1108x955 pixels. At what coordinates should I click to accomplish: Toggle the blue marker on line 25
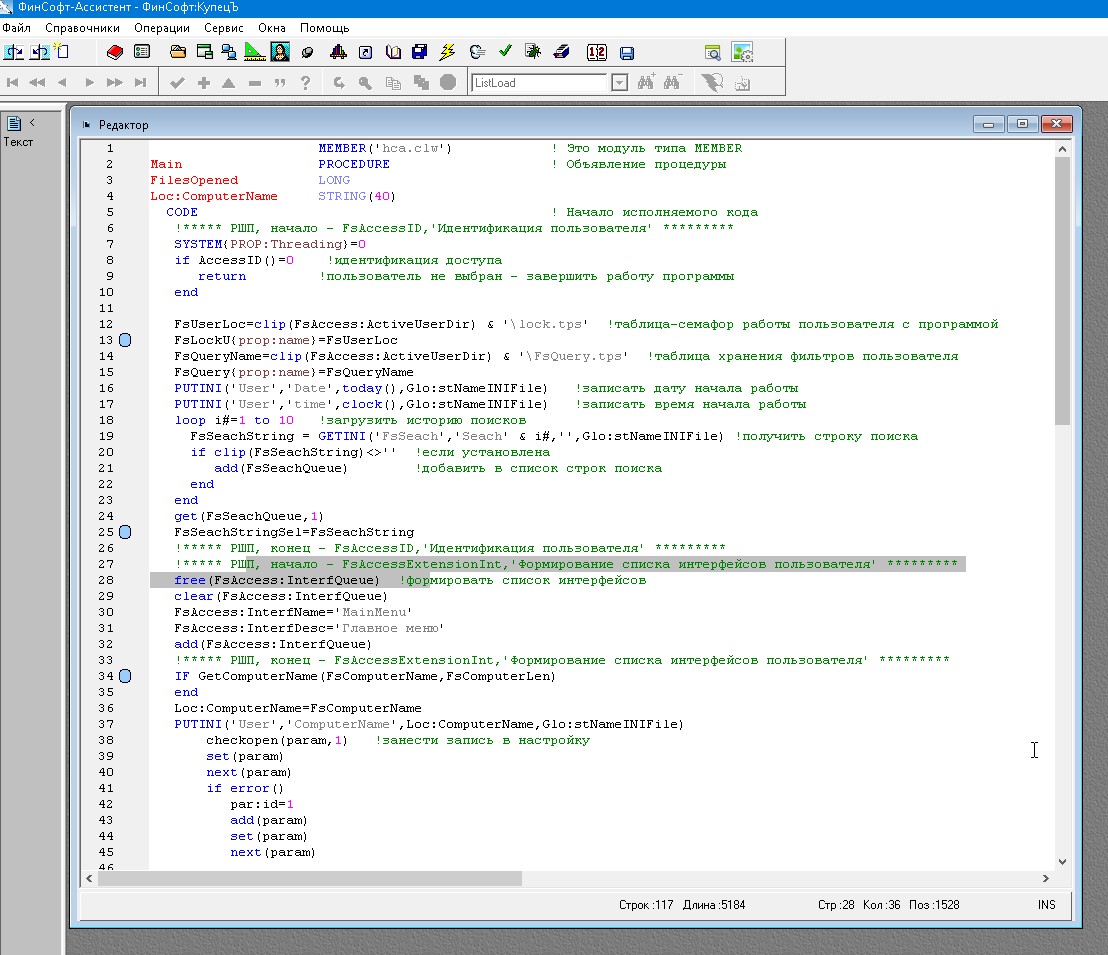click(125, 533)
